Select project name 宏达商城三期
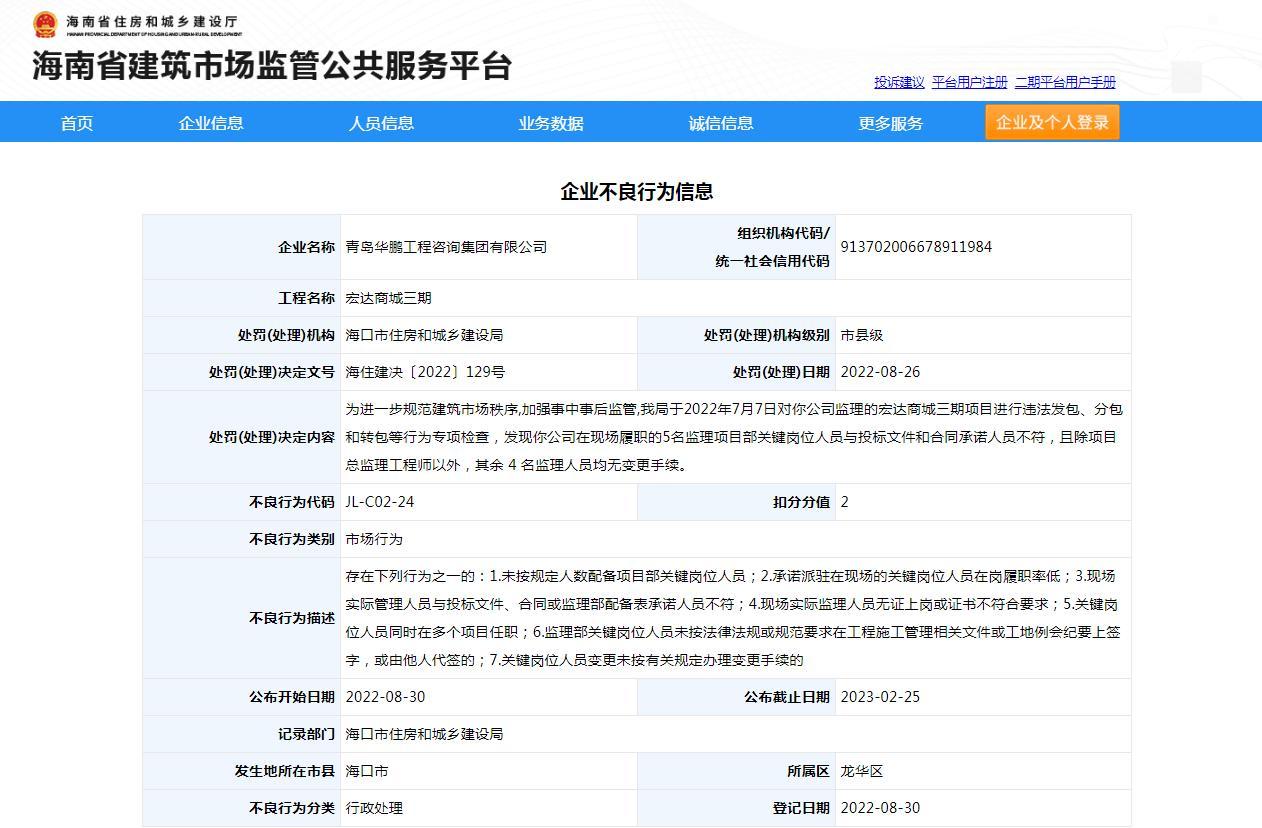The width and height of the screenshot is (1262, 828). (388, 298)
